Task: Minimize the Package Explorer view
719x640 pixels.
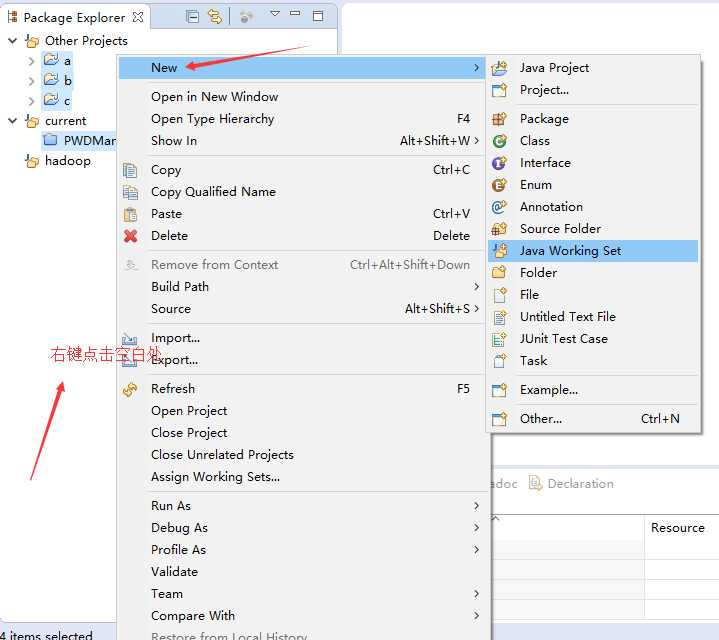Action: (x=295, y=14)
